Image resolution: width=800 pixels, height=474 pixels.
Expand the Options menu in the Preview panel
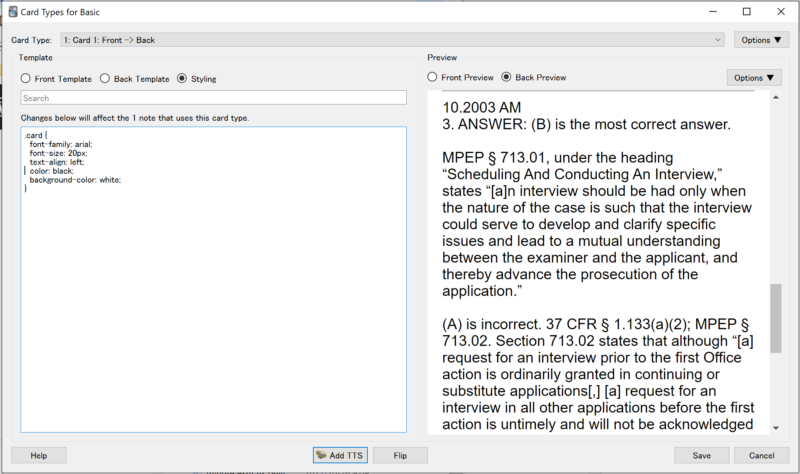(754, 77)
